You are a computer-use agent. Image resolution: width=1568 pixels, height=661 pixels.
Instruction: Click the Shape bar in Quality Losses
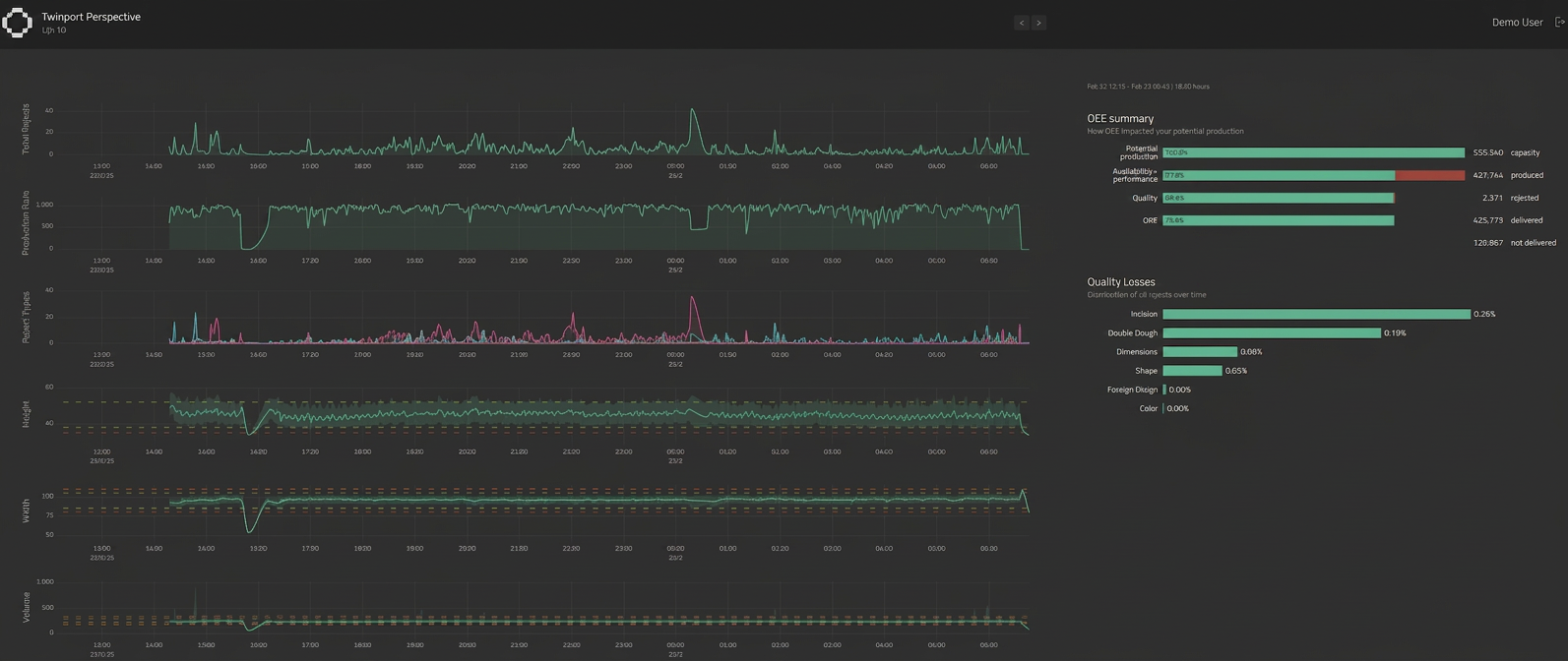[x=1192, y=371]
